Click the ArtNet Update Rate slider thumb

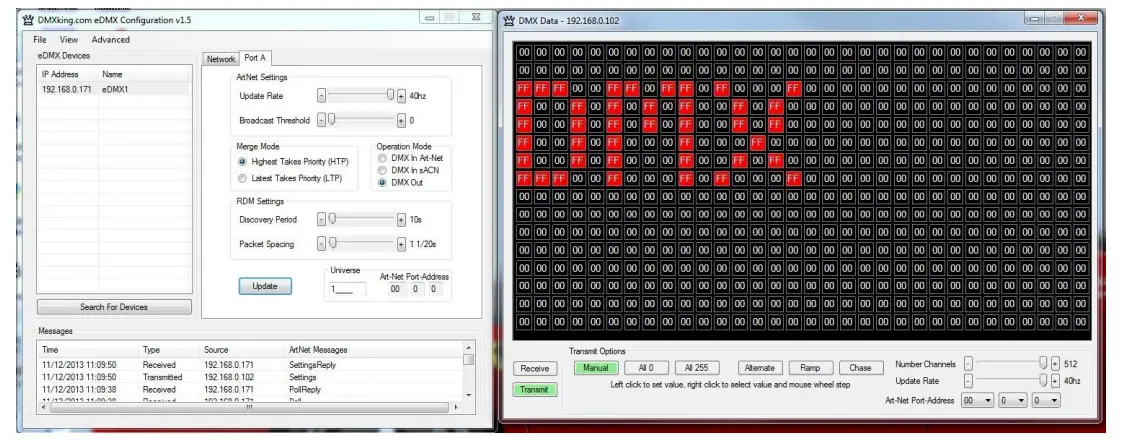[x=390, y=95]
